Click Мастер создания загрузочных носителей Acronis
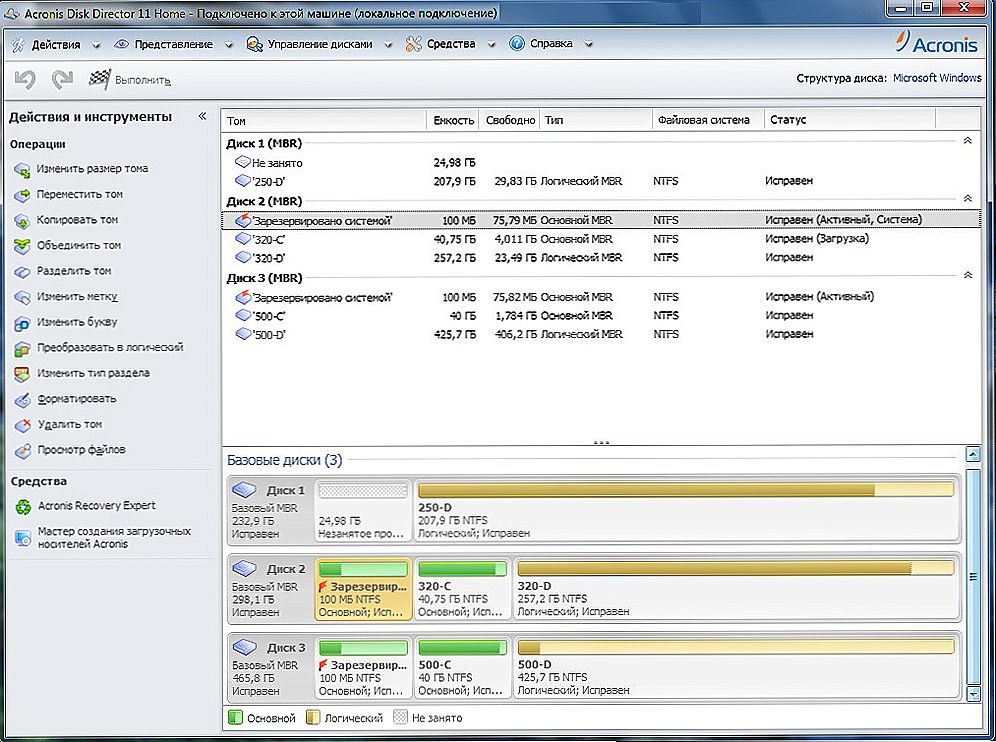The height and width of the screenshot is (742, 996). 114,537
